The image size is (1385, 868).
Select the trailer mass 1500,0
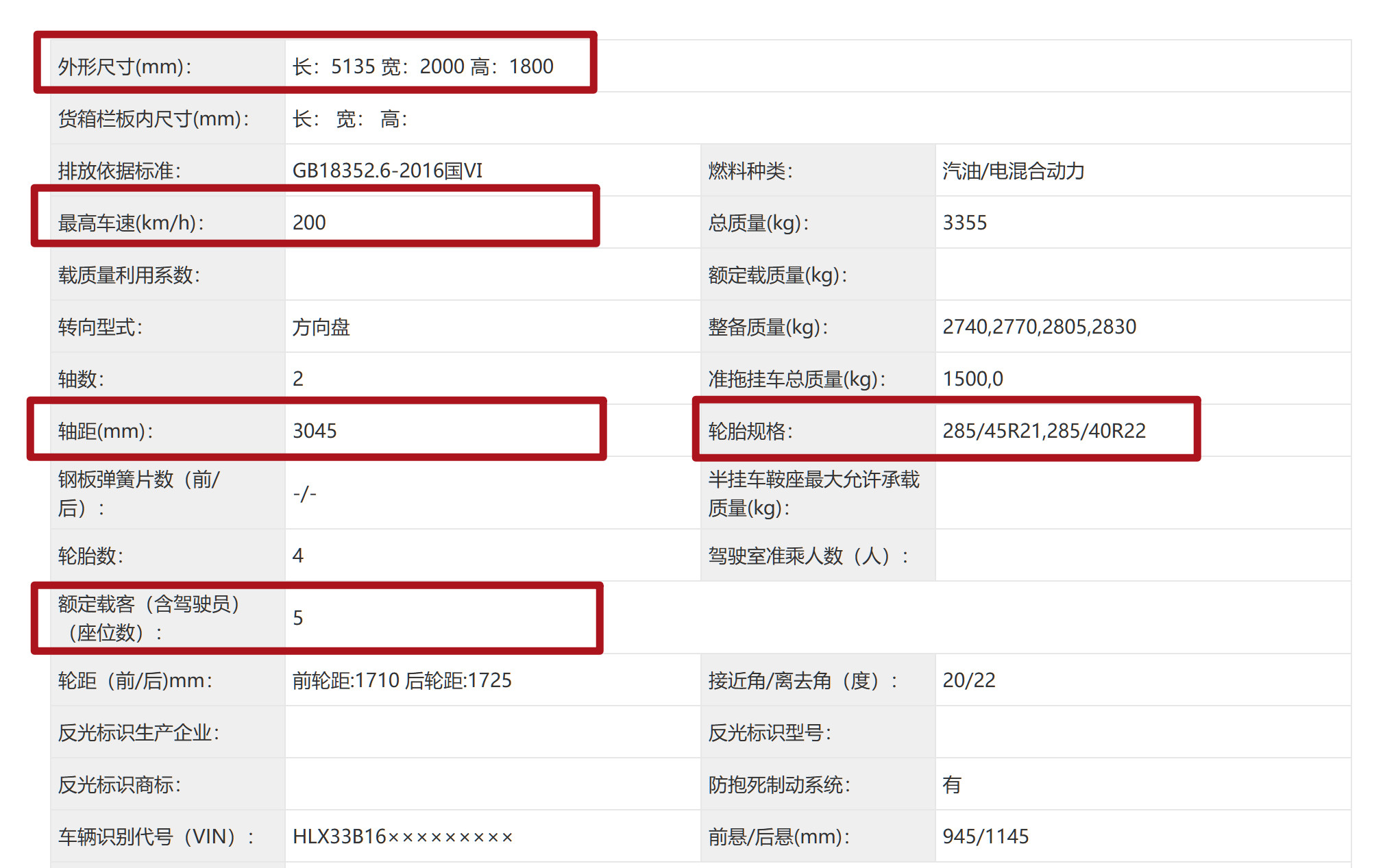point(975,377)
